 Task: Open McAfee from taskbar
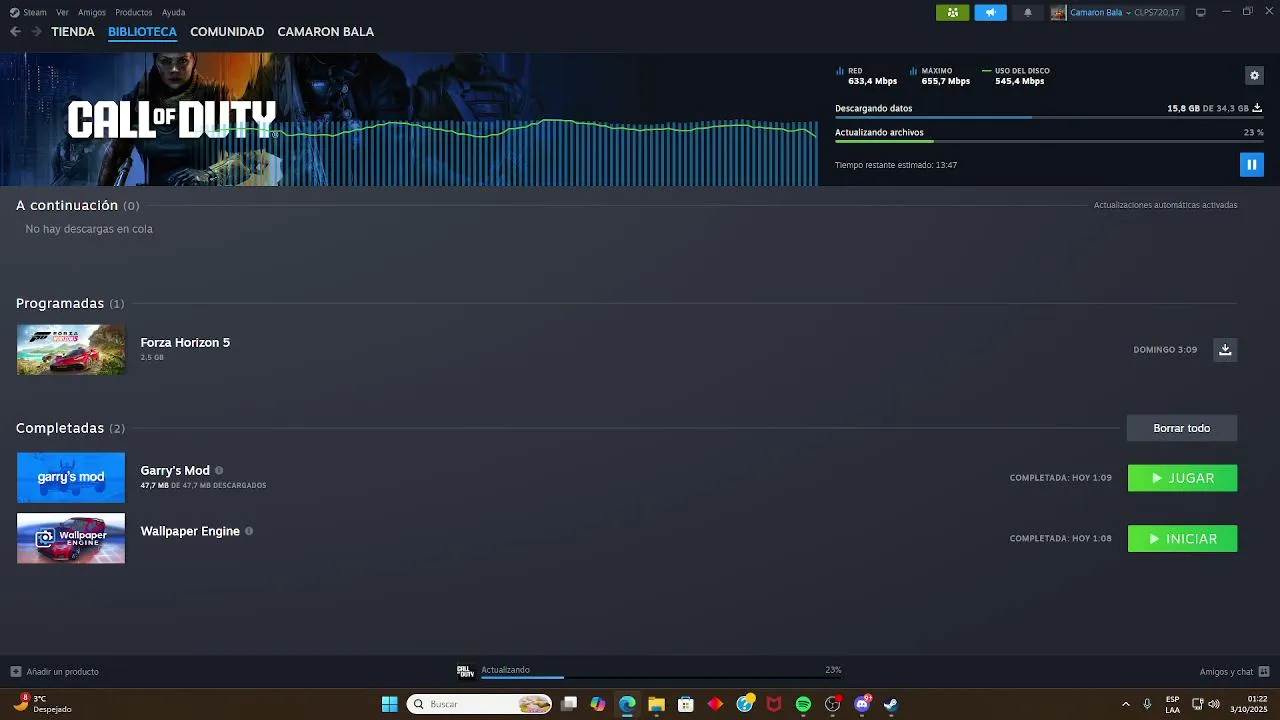[774, 704]
